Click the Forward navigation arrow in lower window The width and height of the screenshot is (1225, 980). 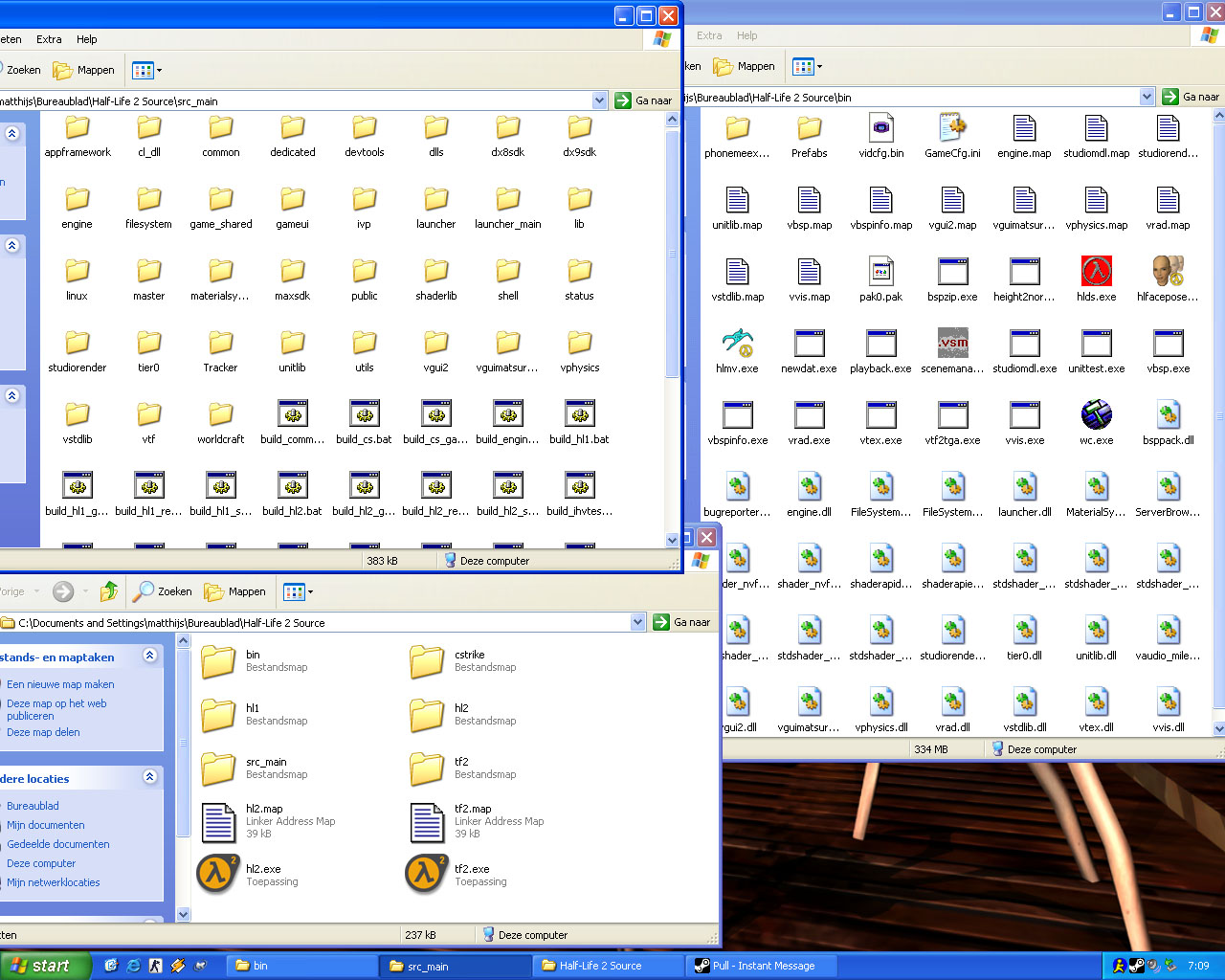(x=63, y=591)
